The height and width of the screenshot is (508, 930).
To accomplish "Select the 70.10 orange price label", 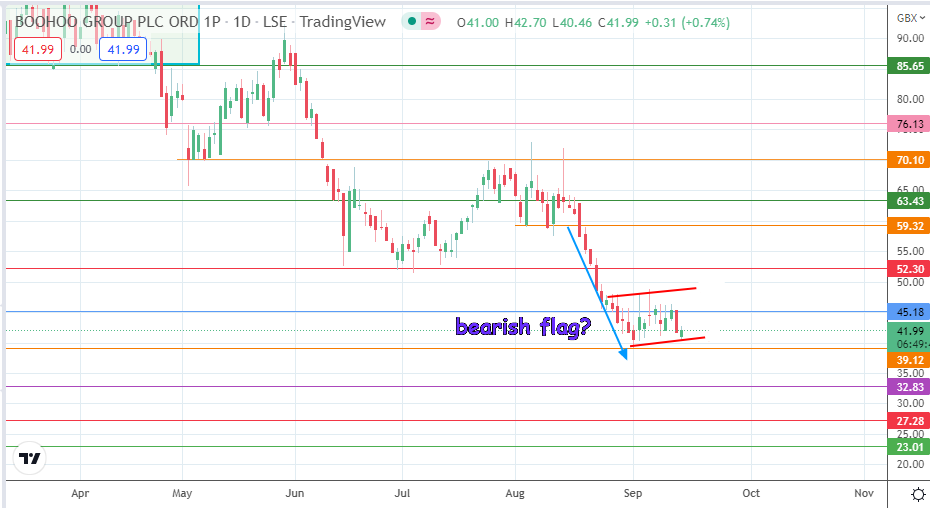I will point(909,160).
